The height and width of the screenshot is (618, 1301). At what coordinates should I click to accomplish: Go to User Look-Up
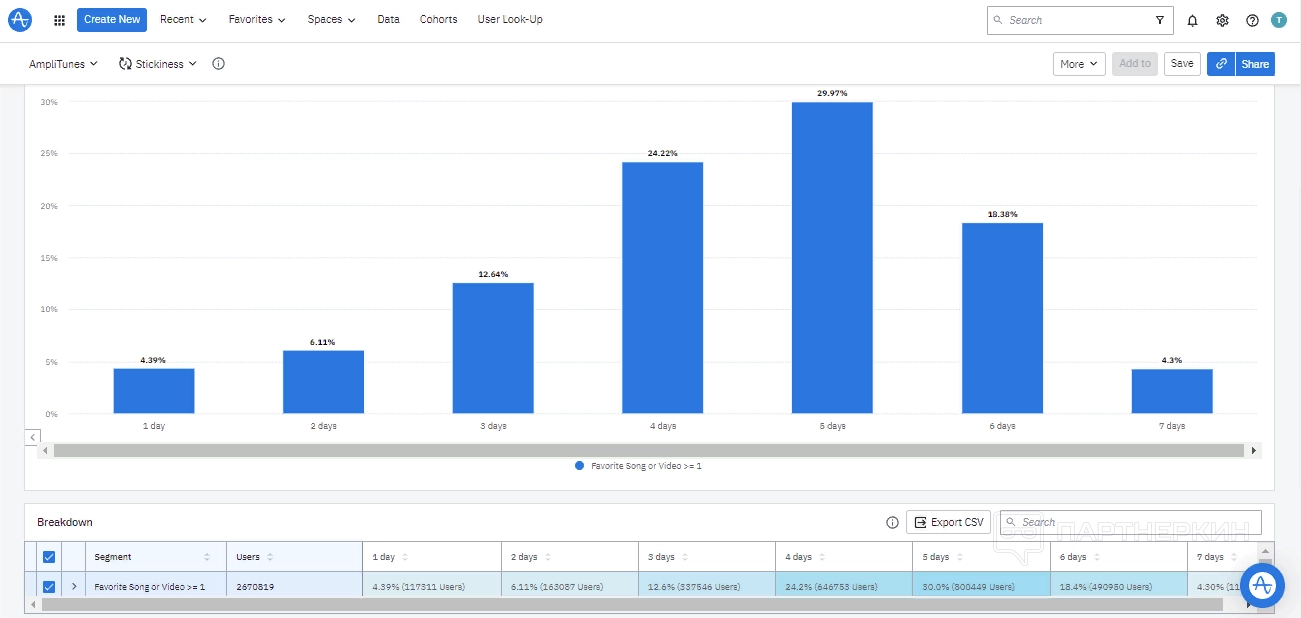click(x=510, y=20)
